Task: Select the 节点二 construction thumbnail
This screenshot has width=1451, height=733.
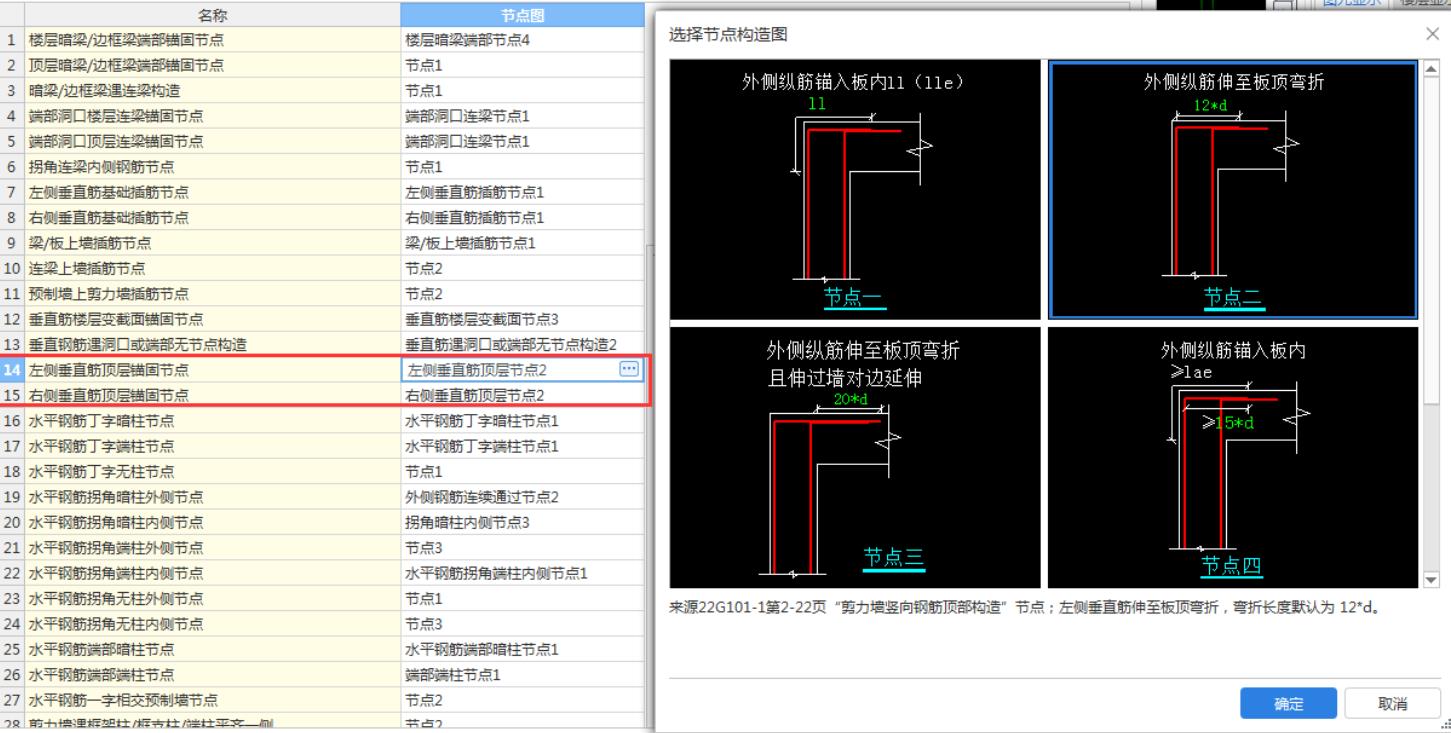Action: (x=1233, y=190)
